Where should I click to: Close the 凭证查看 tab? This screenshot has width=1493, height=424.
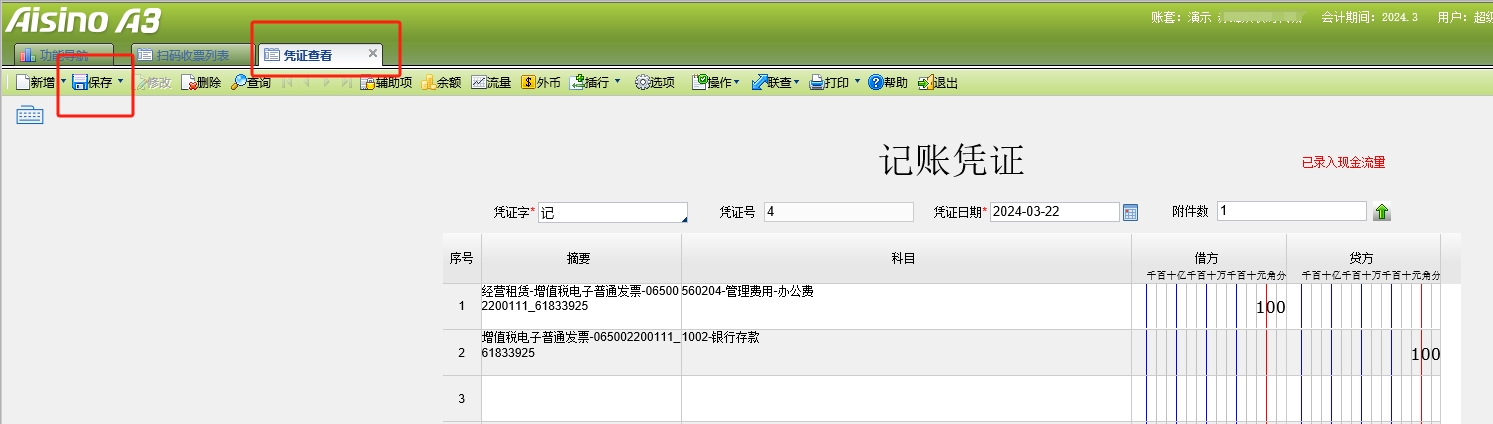point(373,54)
